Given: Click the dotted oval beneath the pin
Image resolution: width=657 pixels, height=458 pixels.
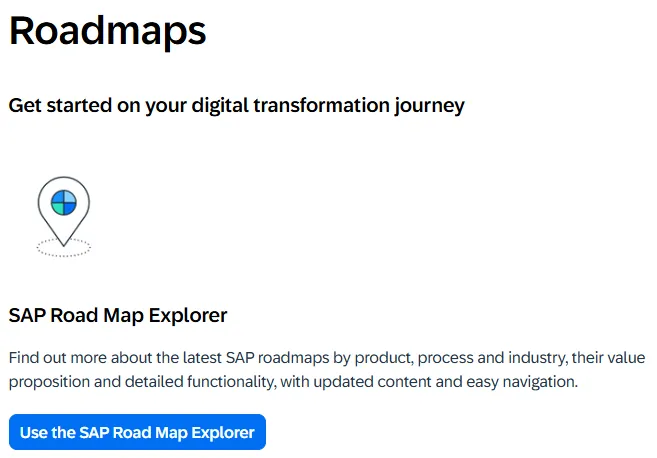Looking at the screenshot, I should click(63, 247).
